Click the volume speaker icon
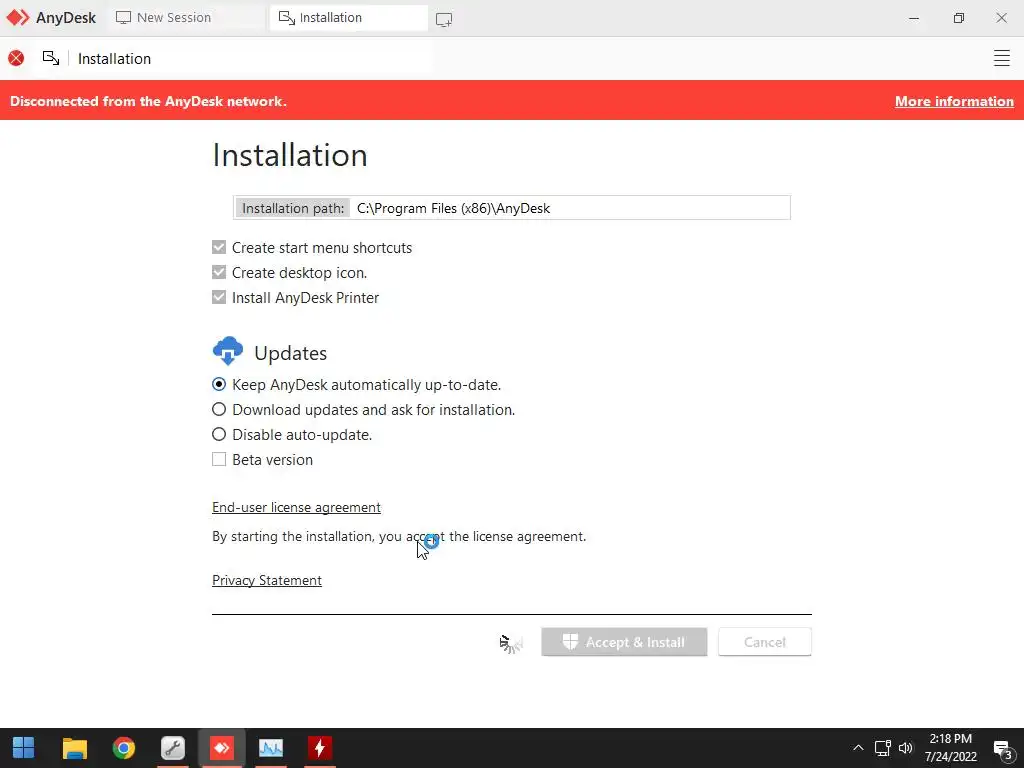 (906, 748)
